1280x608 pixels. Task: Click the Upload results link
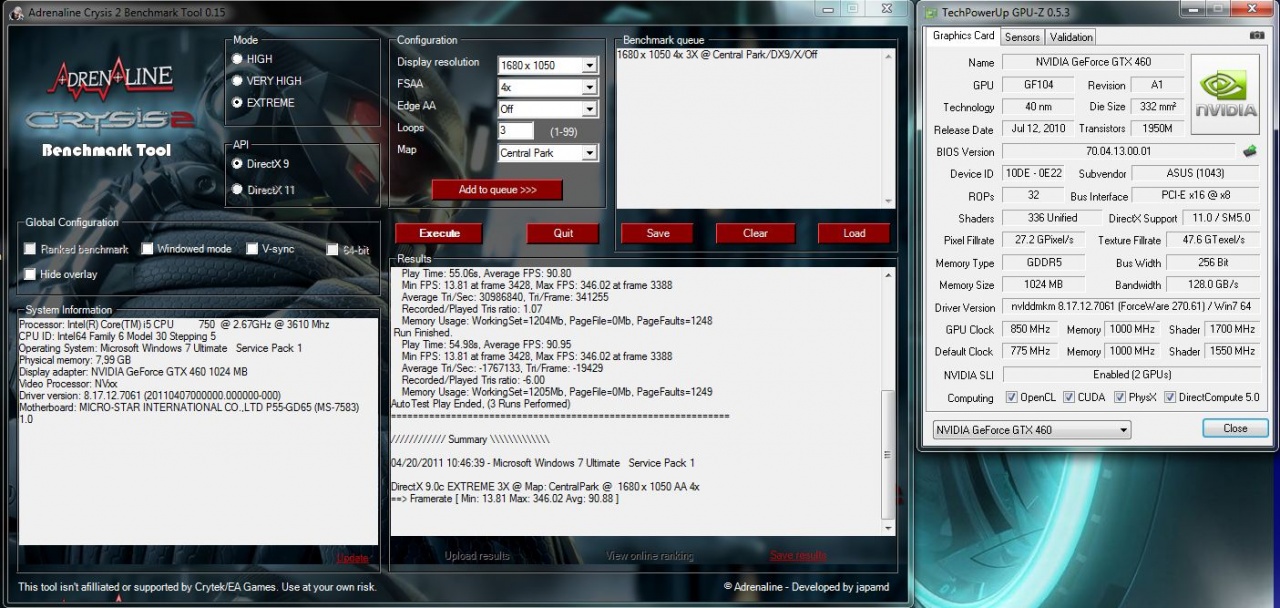477,556
